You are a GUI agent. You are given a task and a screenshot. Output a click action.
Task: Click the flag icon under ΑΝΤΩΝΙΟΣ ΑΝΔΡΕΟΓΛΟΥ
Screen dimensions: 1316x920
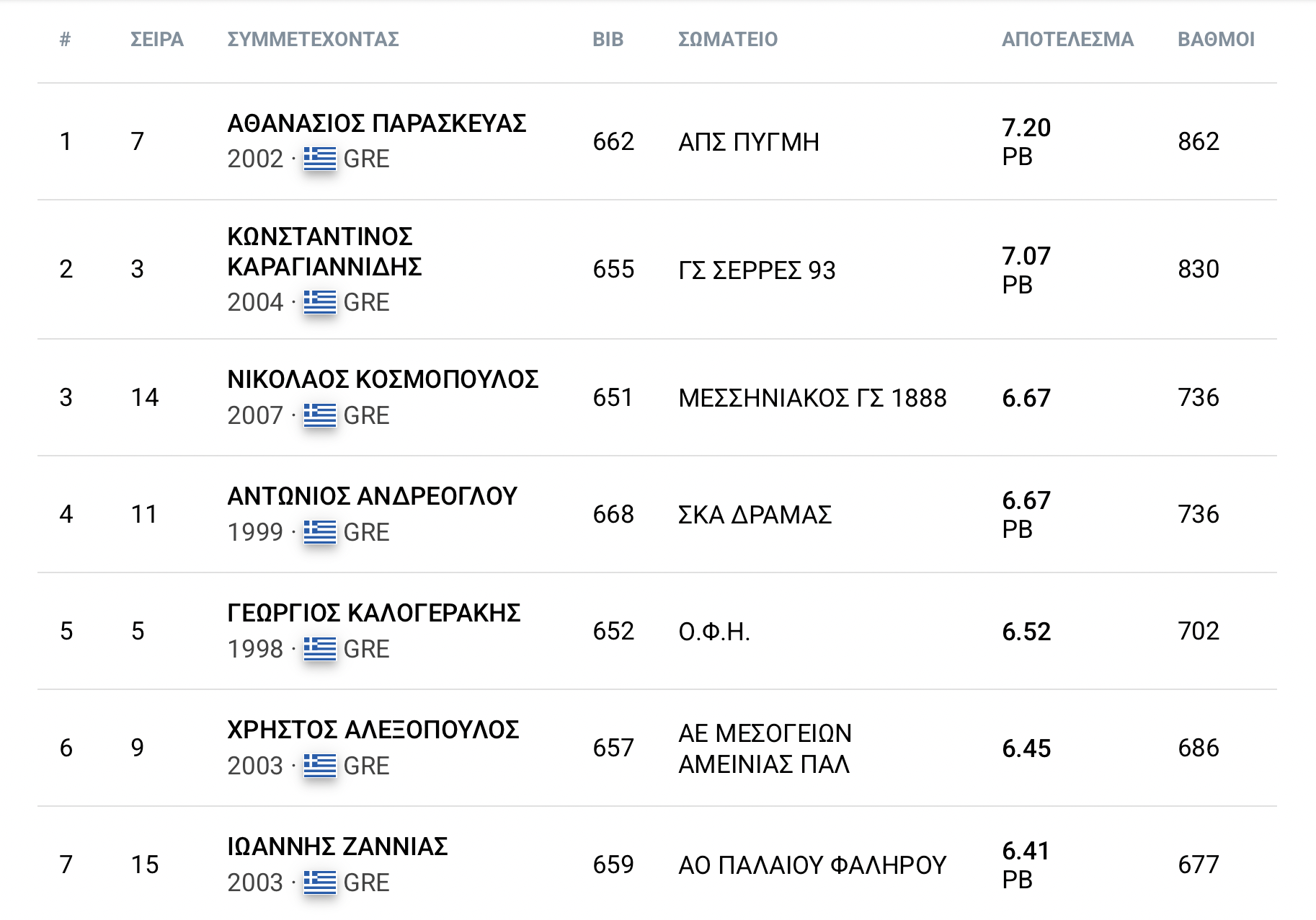(319, 532)
